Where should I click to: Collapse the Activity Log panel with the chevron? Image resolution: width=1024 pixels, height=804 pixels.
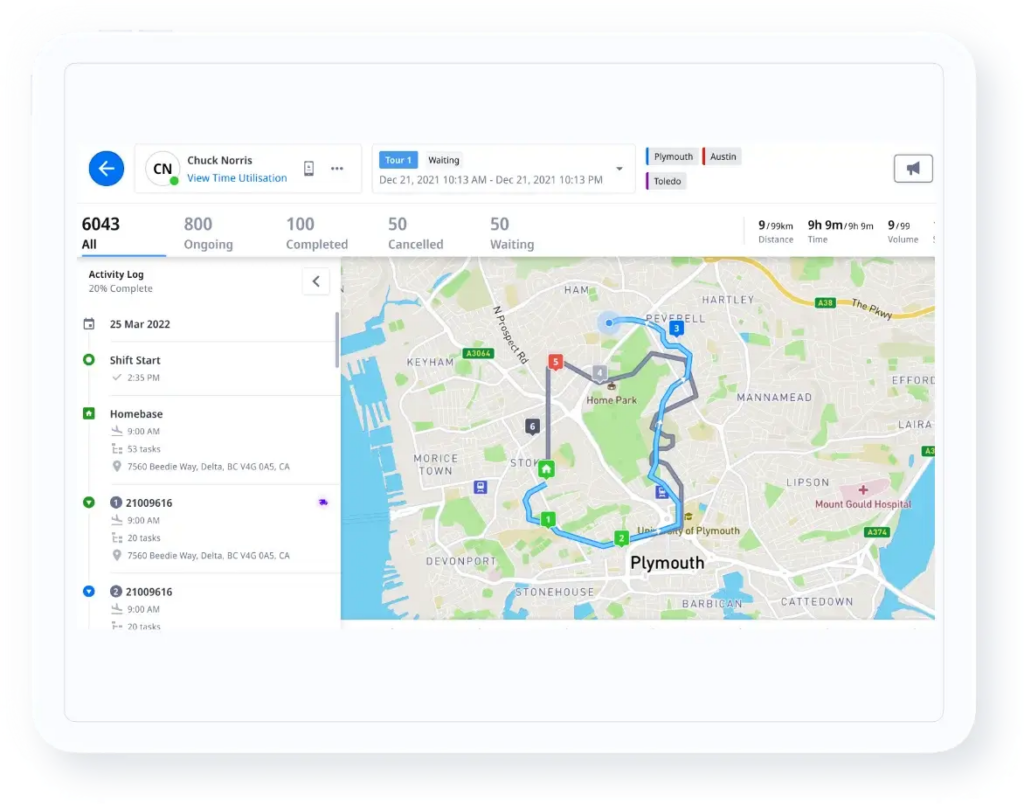pyautogui.click(x=316, y=281)
